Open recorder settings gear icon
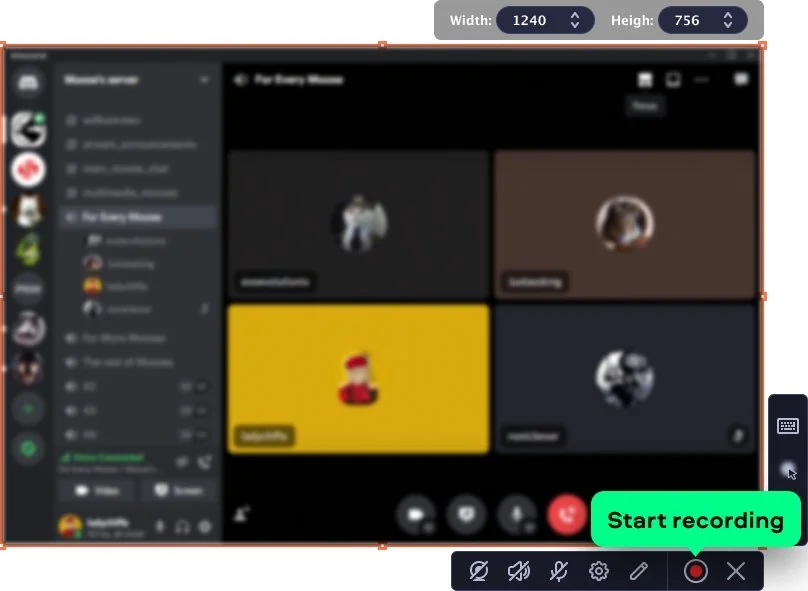808x591 pixels. click(x=598, y=571)
